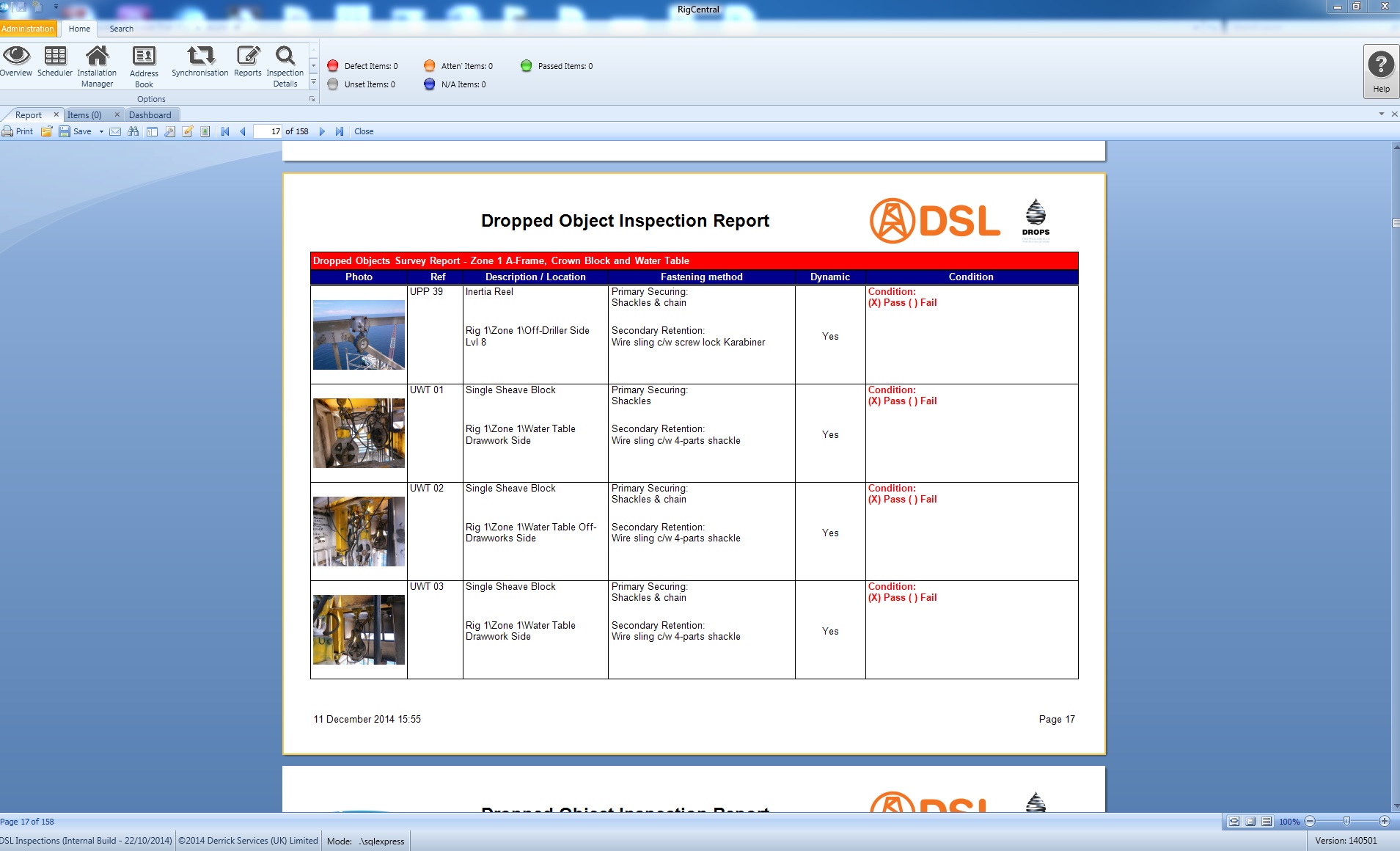Open the Address Book
The width and height of the screenshot is (1400, 851).
pos(144,65)
